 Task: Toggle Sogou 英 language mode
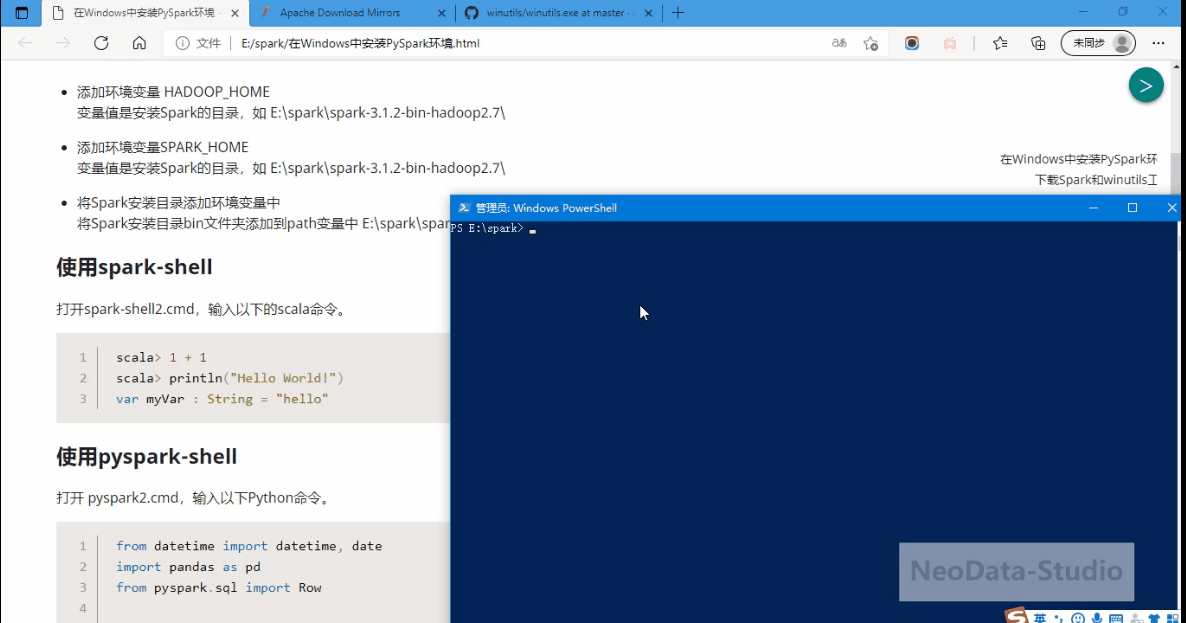tap(1041, 618)
